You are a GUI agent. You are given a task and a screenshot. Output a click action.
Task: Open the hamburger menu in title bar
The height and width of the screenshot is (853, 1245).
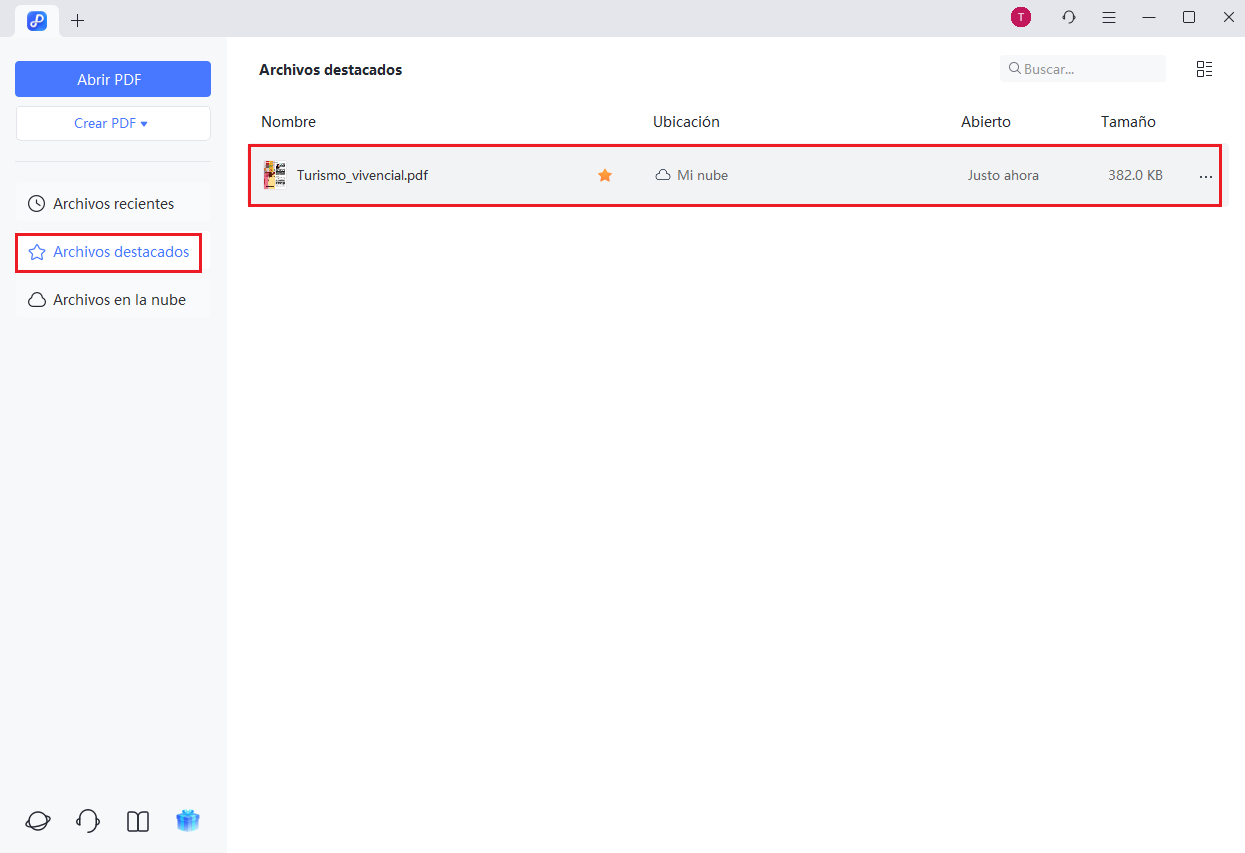coord(1109,18)
